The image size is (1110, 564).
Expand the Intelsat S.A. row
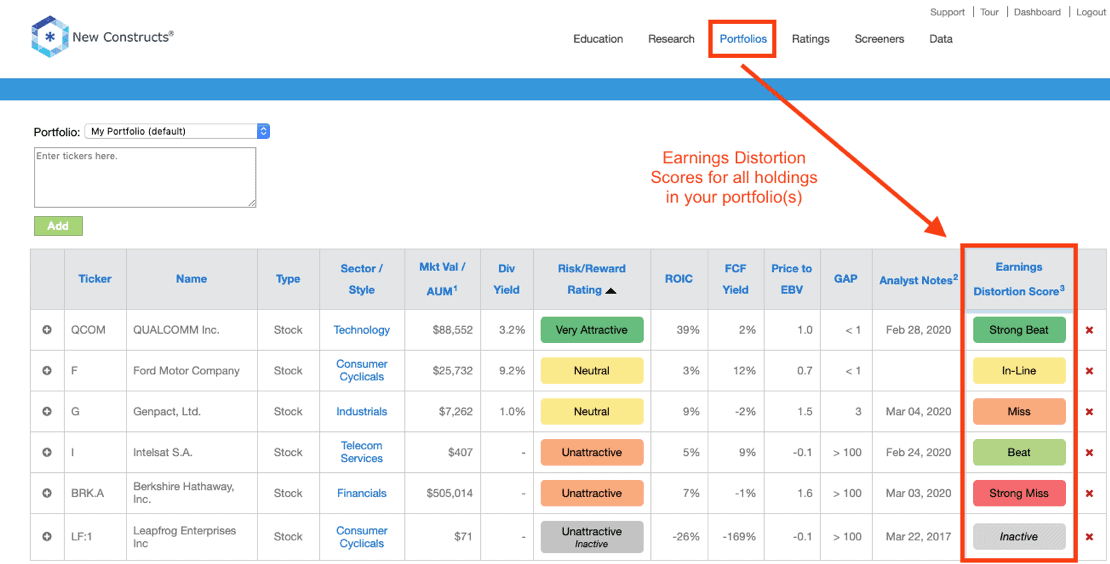click(x=47, y=452)
